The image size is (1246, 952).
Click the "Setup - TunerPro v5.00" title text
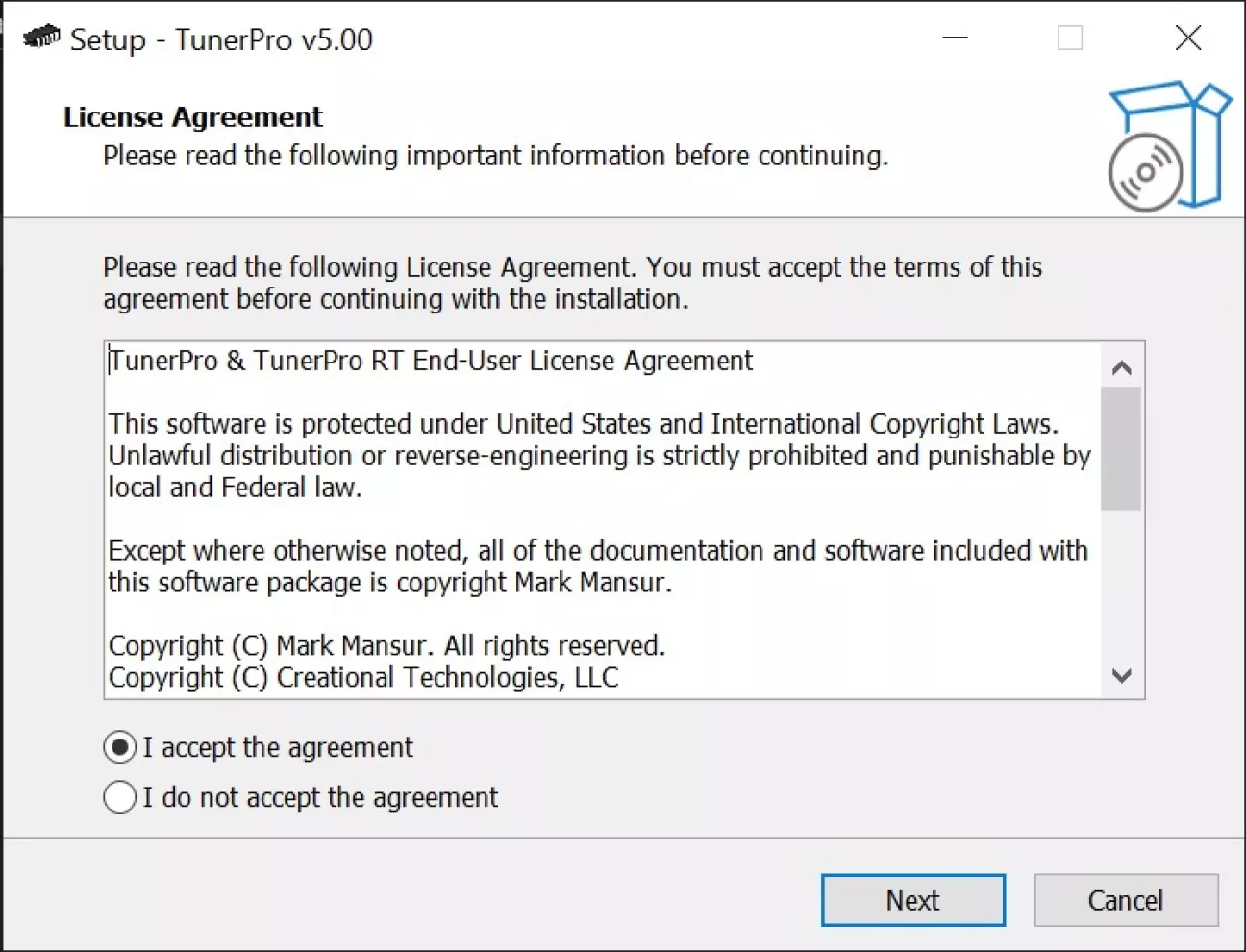coord(221,39)
